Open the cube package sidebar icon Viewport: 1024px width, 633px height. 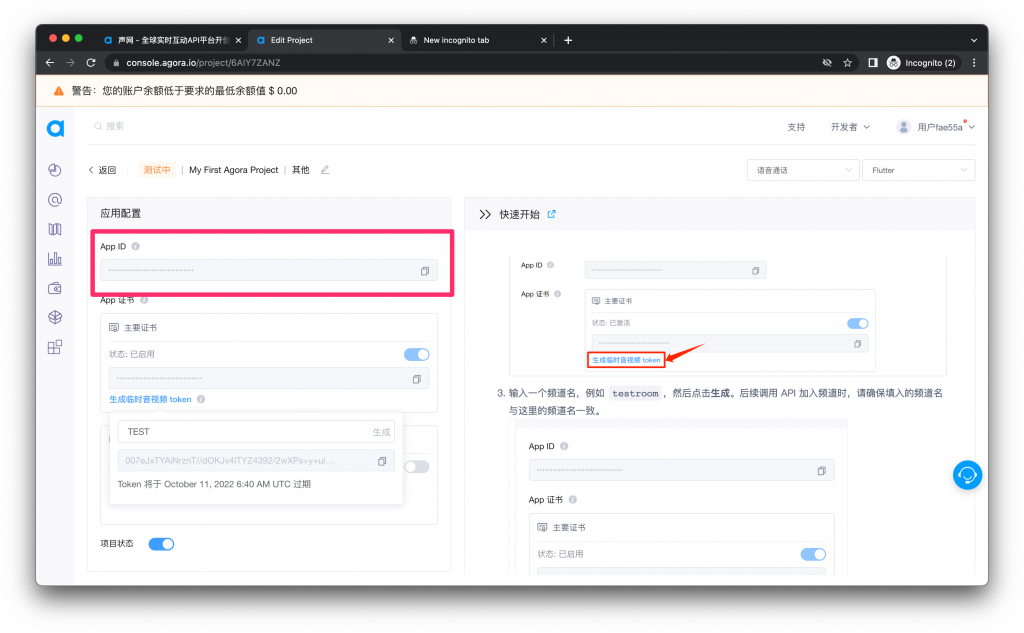(55, 317)
